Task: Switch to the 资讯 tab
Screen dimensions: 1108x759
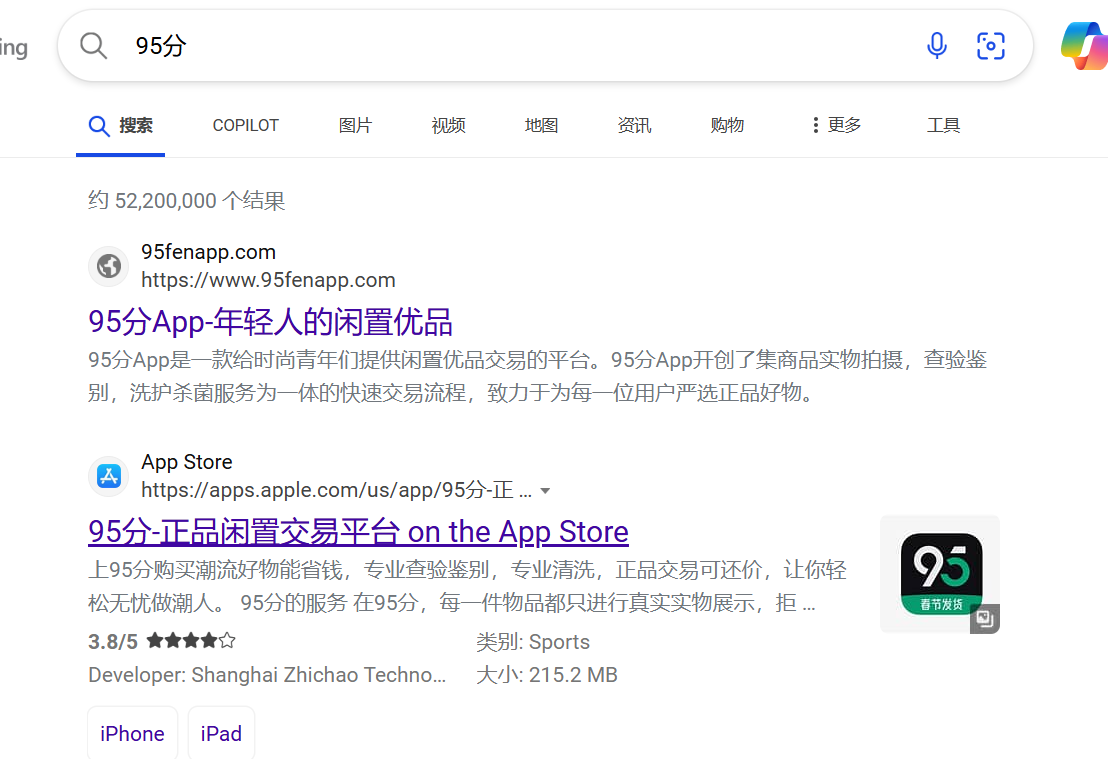Action: pos(635,126)
